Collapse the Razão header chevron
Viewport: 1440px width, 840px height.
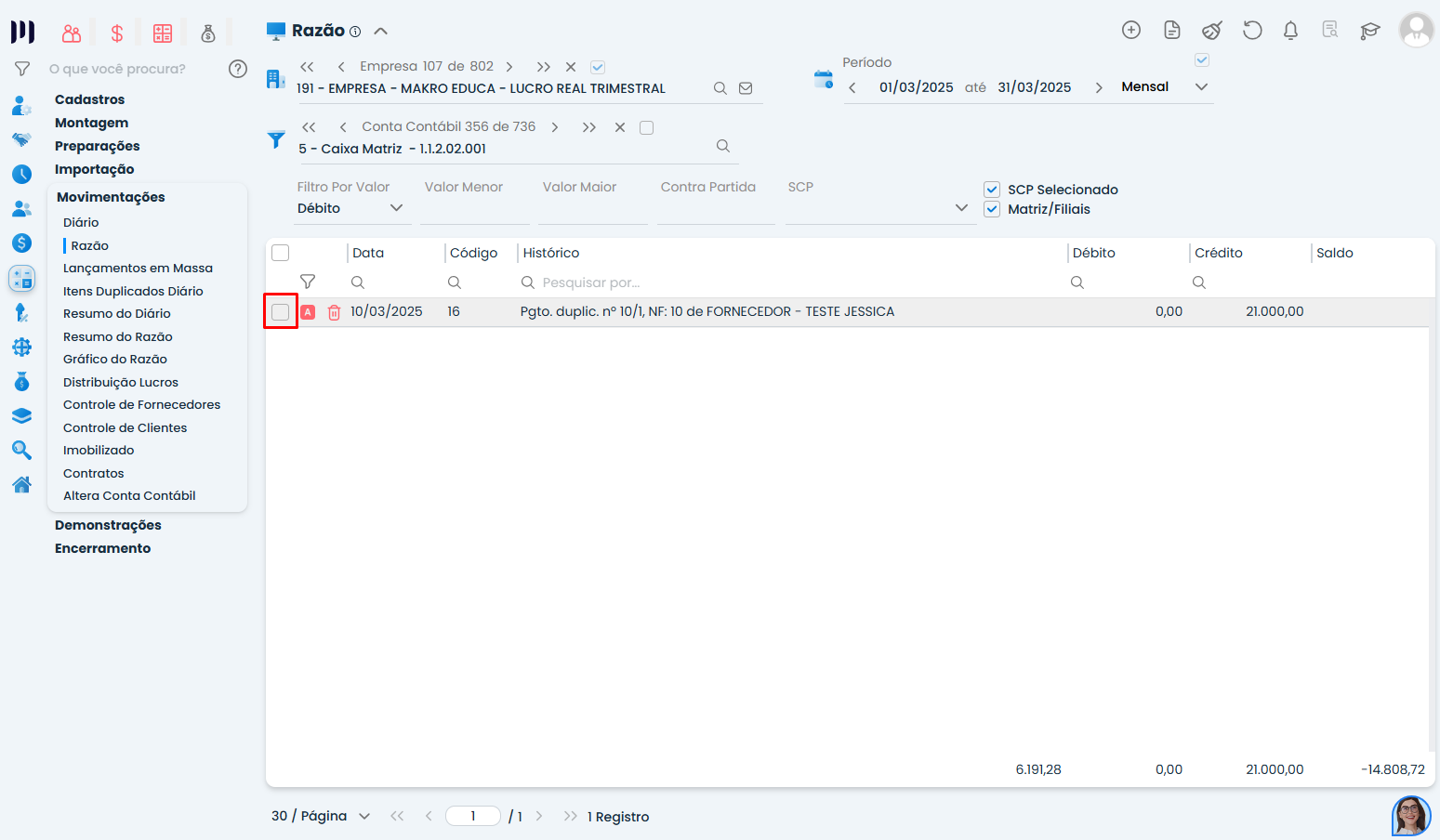[x=380, y=31]
